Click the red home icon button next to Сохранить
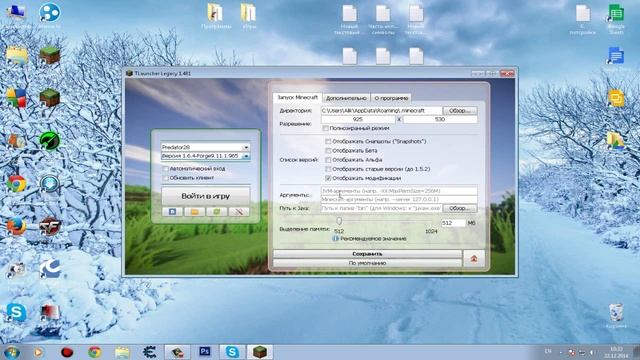The width and height of the screenshot is (640, 360). [x=474, y=258]
